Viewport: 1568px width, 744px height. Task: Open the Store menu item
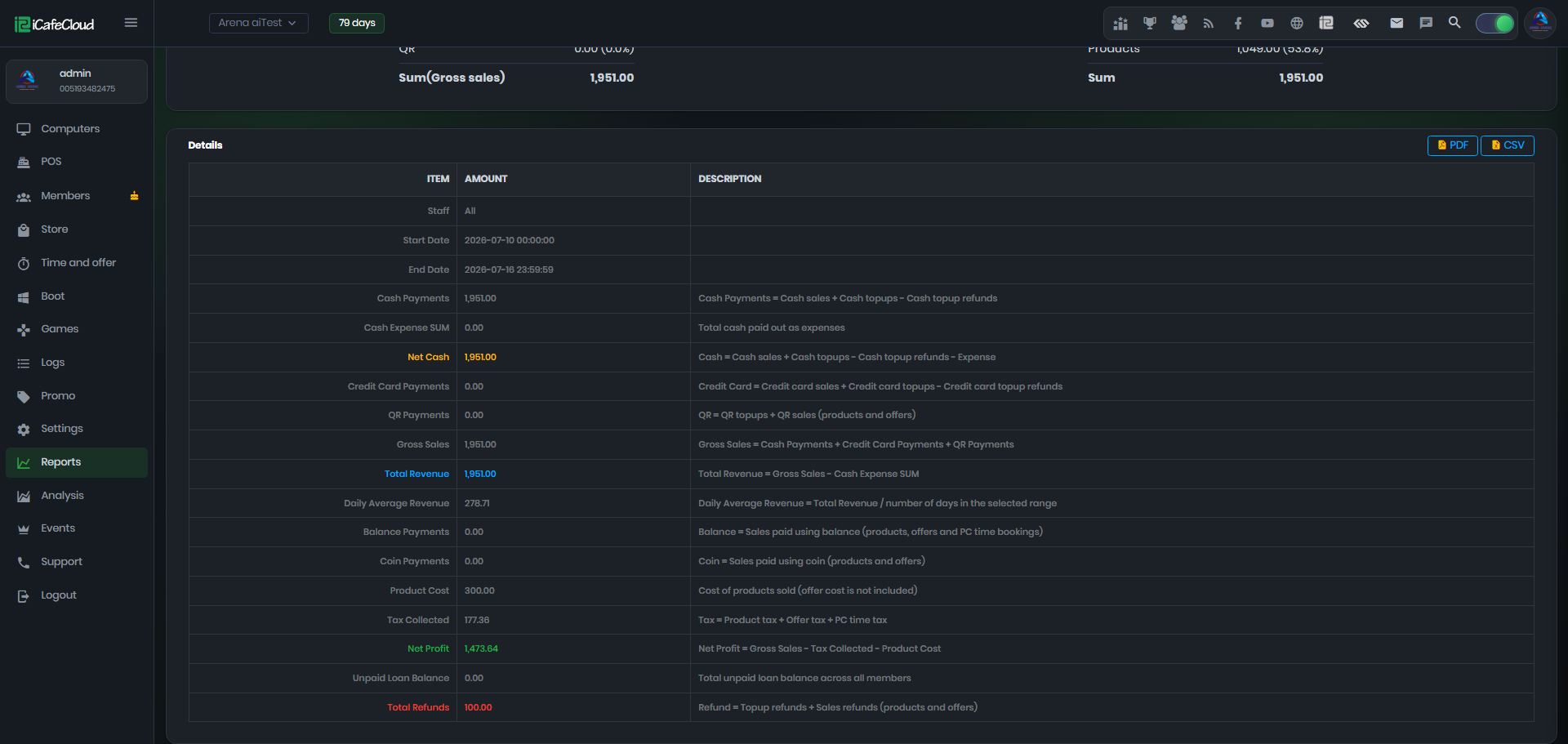(77, 229)
